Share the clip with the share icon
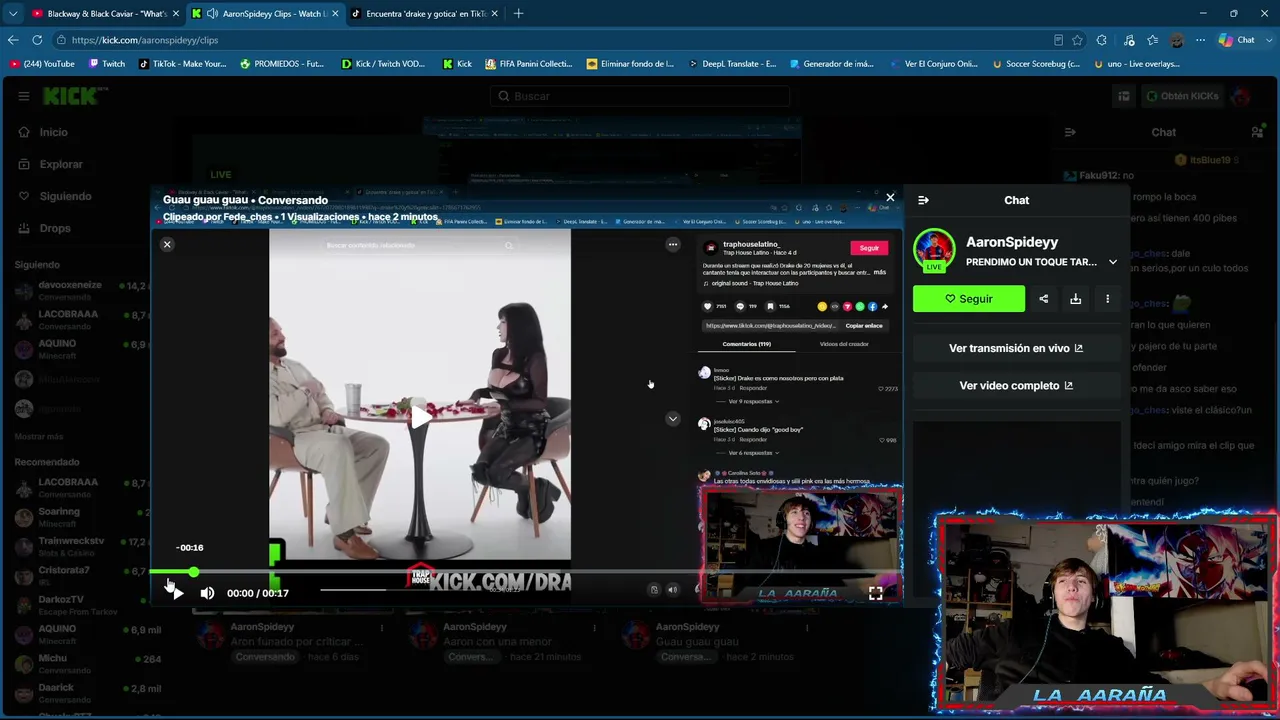This screenshot has height=720, width=1280. pyautogui.click(x=1043, y=299)
